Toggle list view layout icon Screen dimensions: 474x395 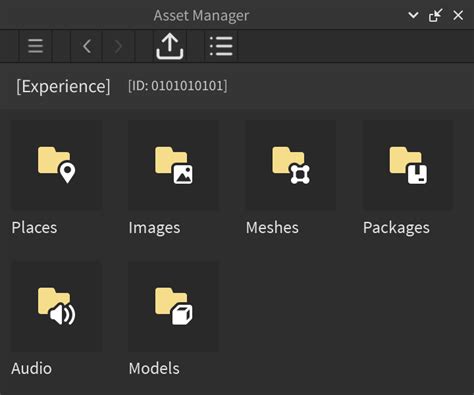click(x=221, y=46)
